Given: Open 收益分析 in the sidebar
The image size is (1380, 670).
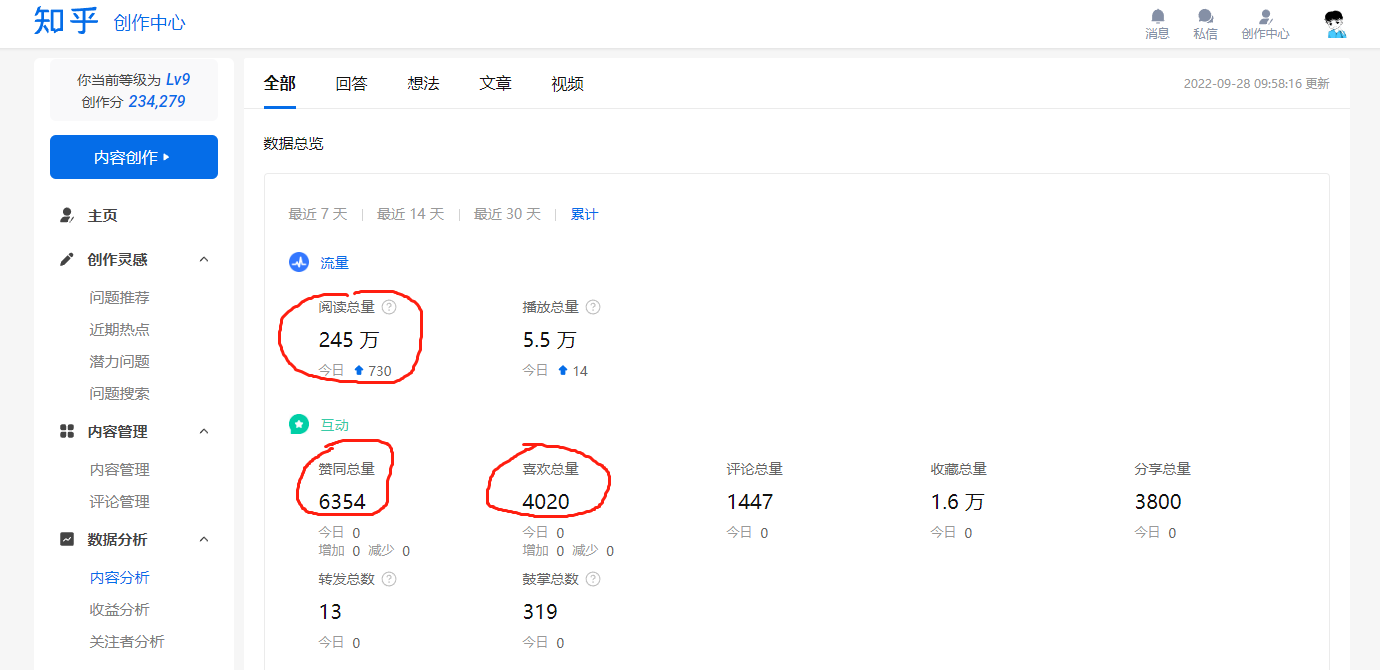Looking at the screenshot, I should [119, 609].
